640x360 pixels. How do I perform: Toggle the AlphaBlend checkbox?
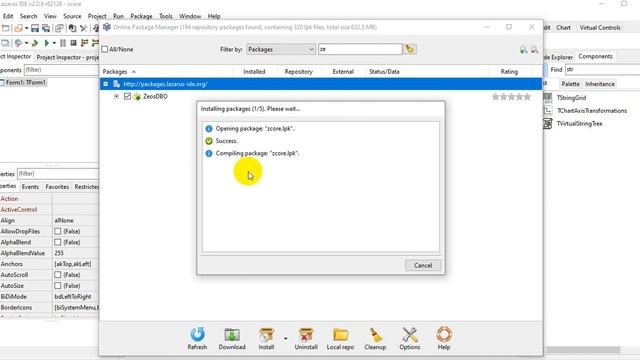click(58, 242)
